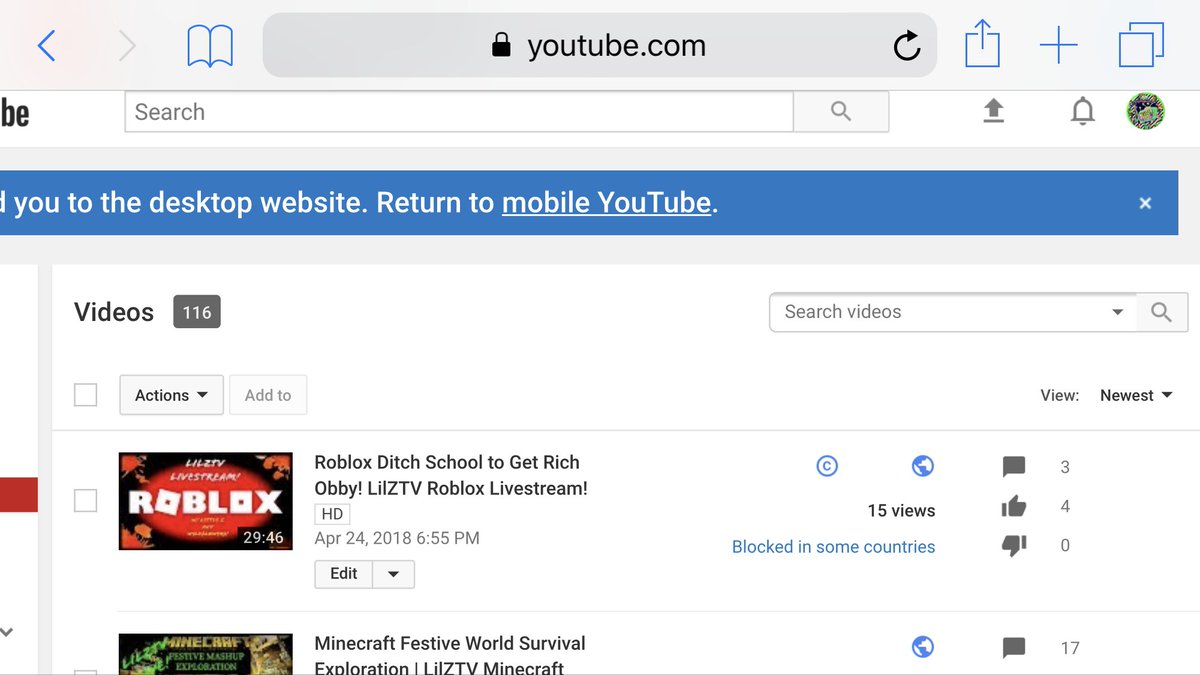
Task: Click public globe icon on Roblox video
Action: 923,466
